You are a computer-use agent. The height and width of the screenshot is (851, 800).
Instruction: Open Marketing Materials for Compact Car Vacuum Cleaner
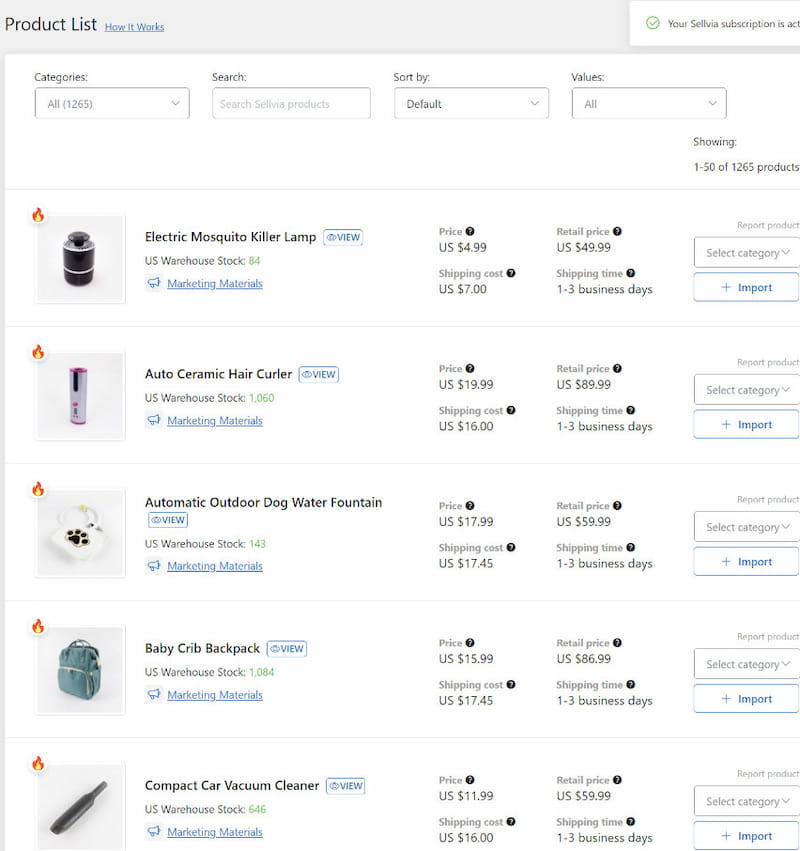(215, 832)
